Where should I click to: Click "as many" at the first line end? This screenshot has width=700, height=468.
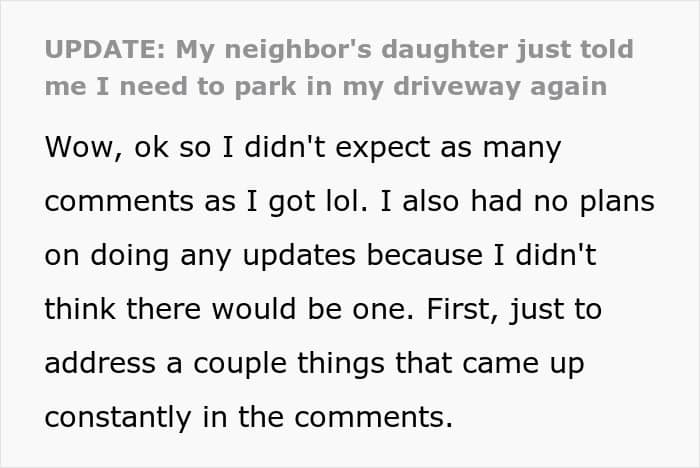(x=500, y=148)
